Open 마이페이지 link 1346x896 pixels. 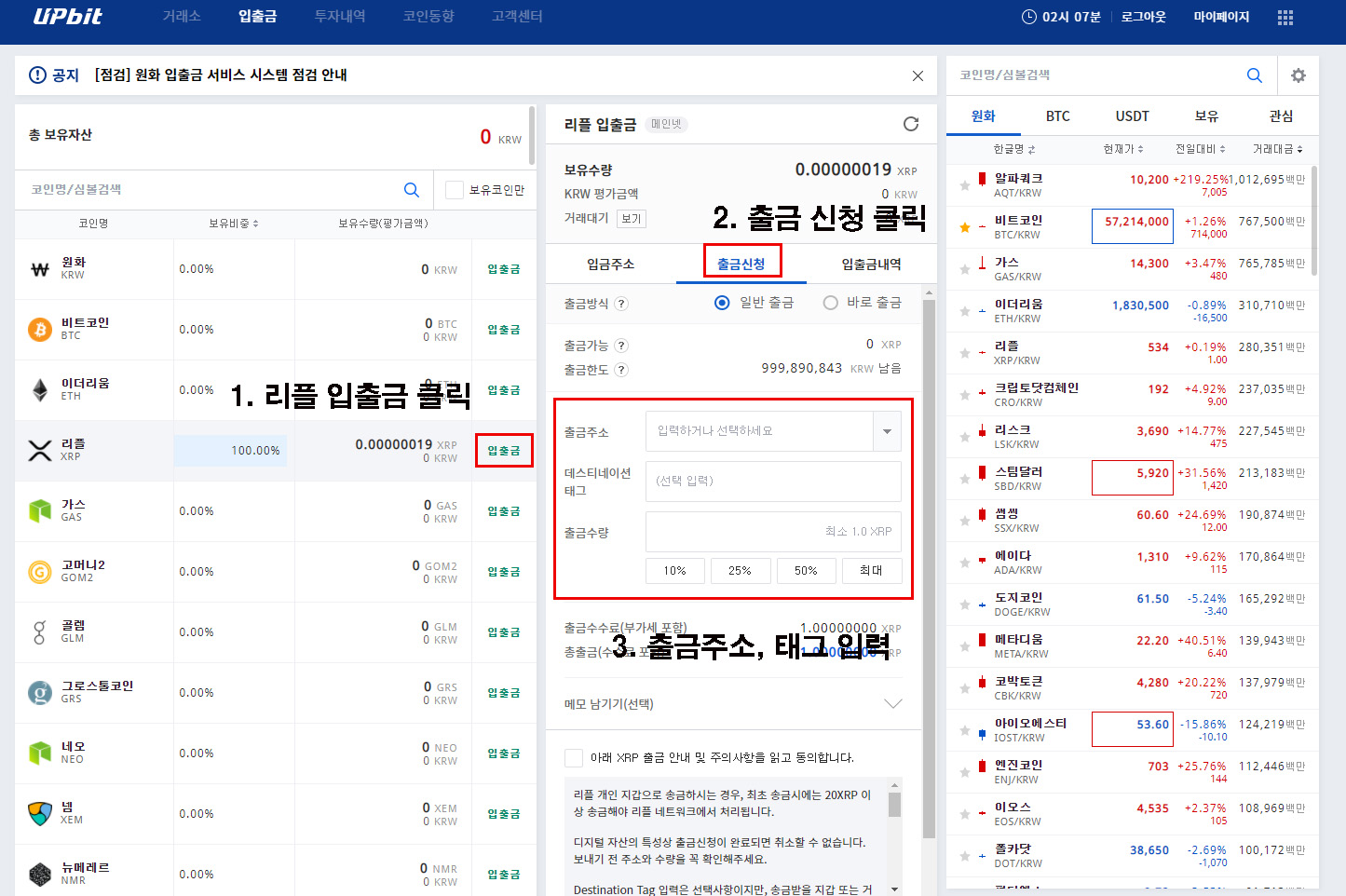(1221, 17)
